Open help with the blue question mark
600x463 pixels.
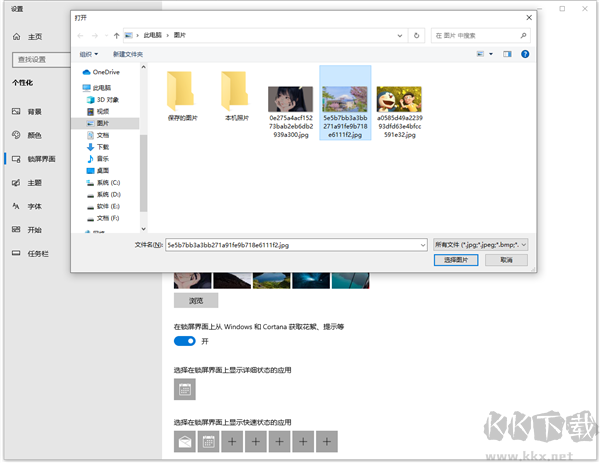(525, 54)
